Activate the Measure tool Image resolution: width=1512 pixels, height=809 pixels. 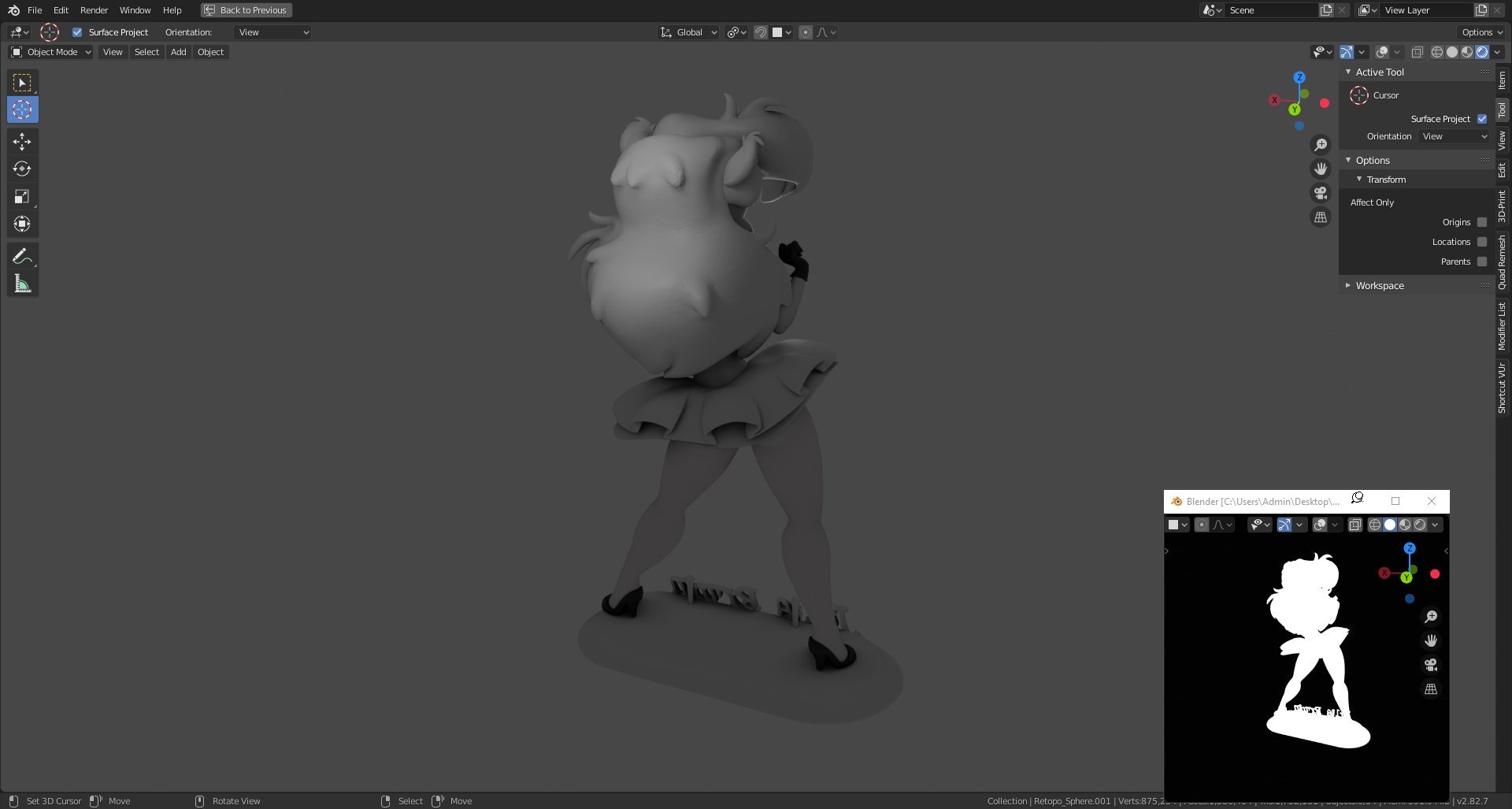point(22,284)
